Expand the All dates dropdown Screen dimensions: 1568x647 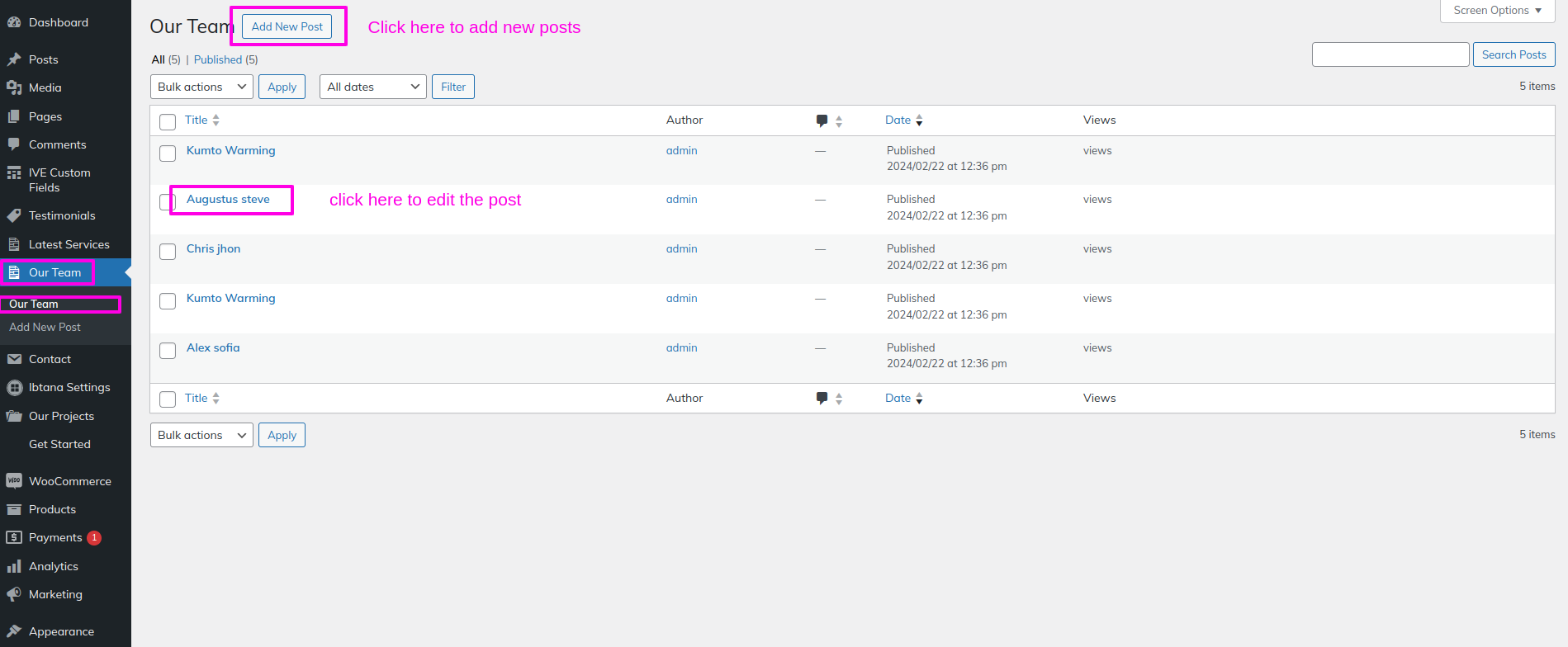click(x=372, y=87)
